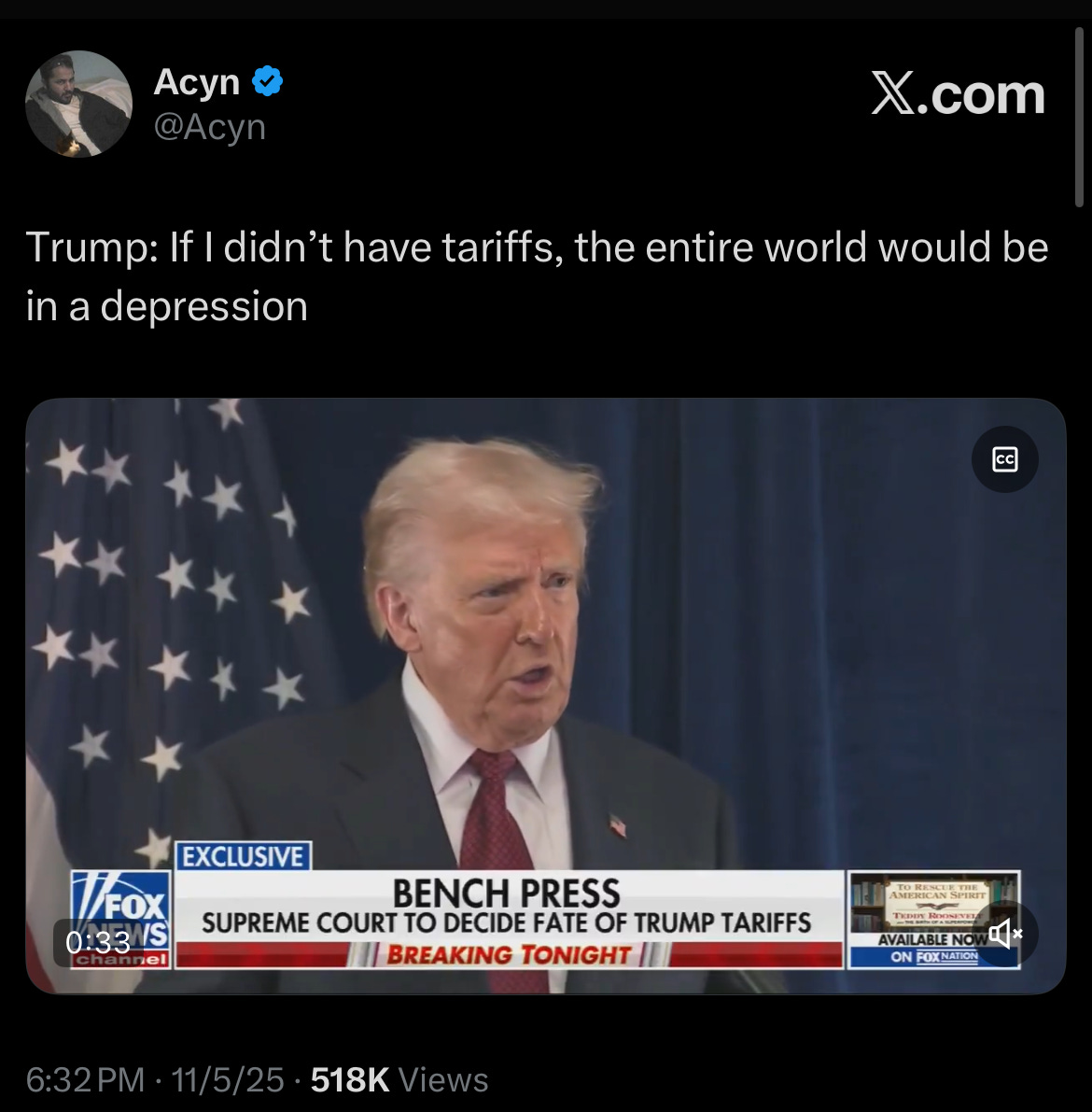Click the Acyn display name
Image resolution: width=1092 pixels, height=1112 pixels.
[196, 81]
